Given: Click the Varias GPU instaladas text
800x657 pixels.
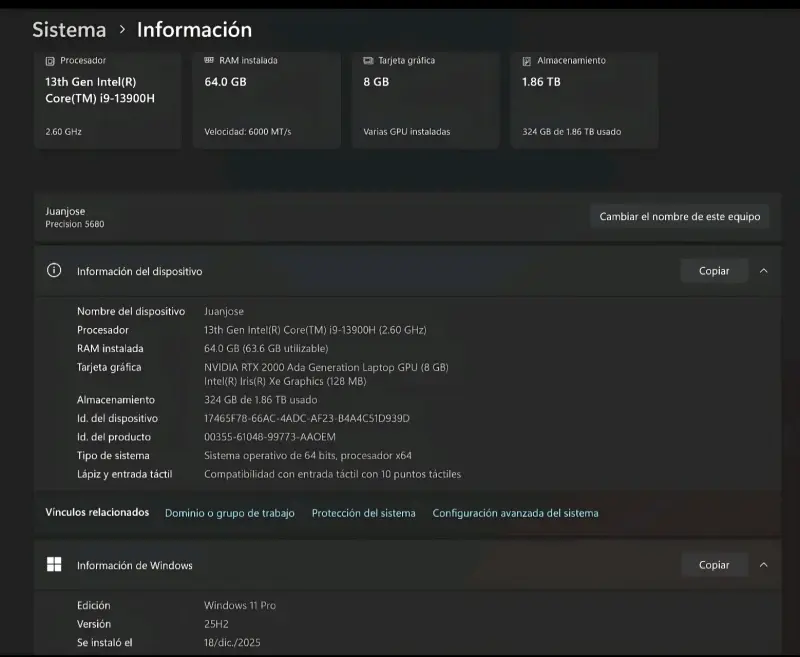Looking at the screenshot, I should [407, 132].
